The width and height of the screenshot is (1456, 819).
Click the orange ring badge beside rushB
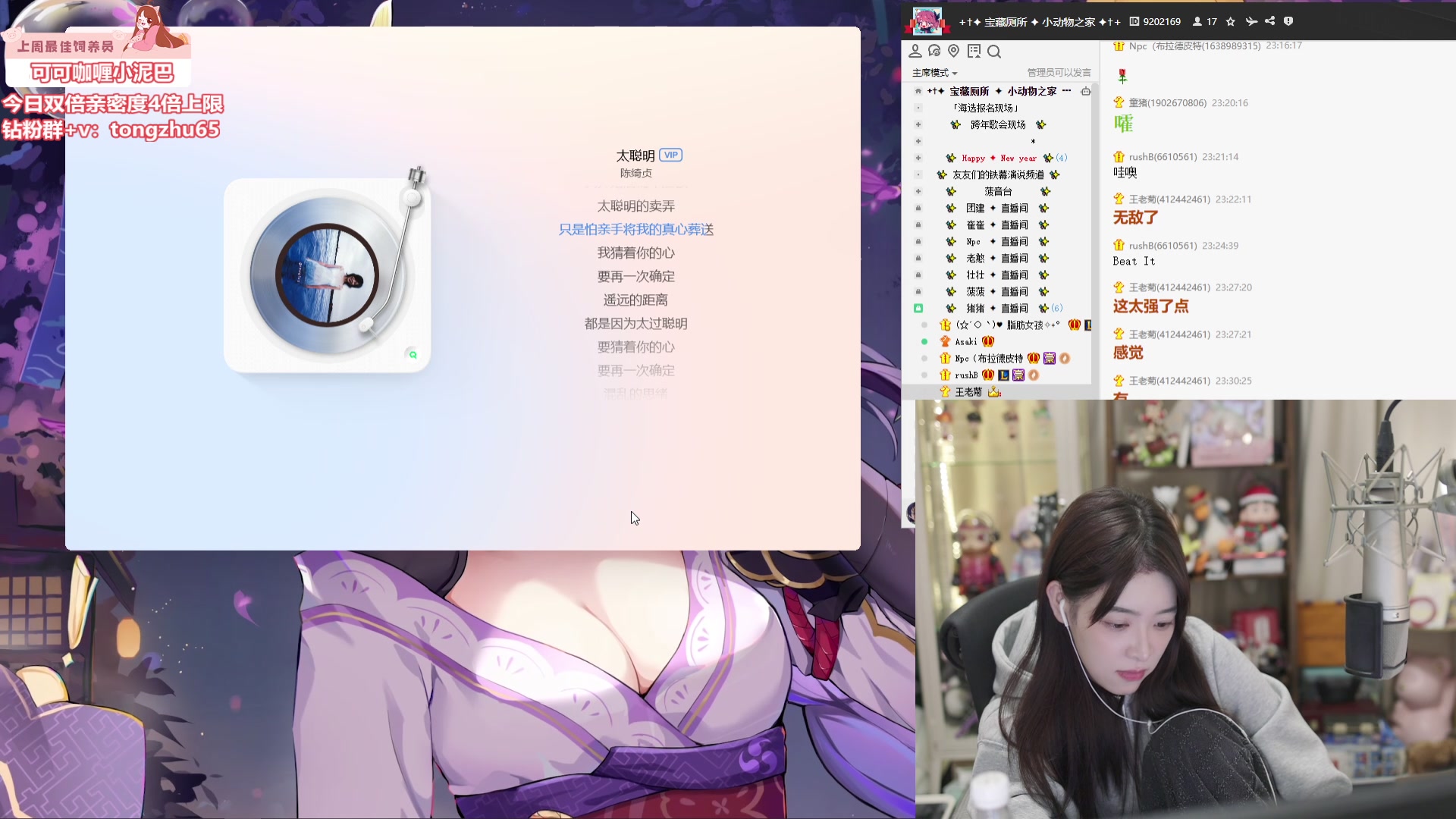pyautogui.click(x=1034, y=375)
